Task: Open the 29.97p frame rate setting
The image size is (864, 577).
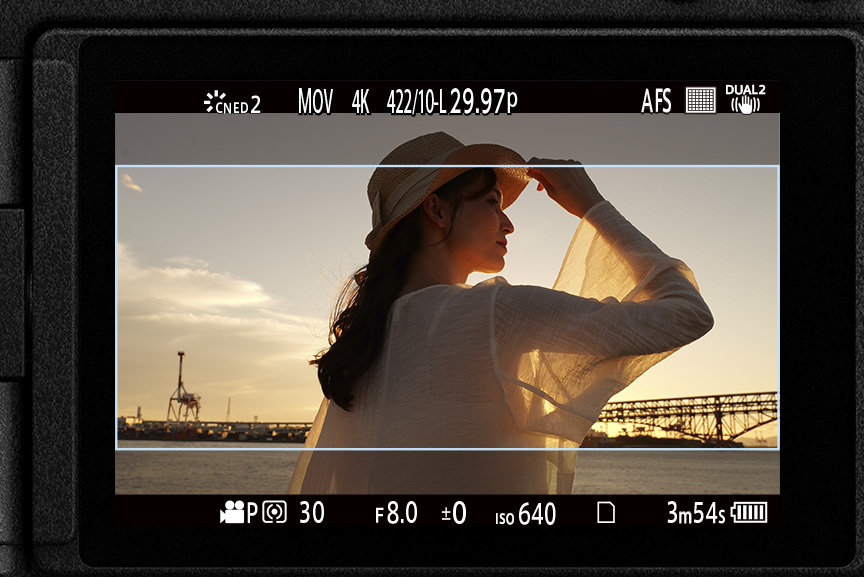Action: (x=484, y=101)
